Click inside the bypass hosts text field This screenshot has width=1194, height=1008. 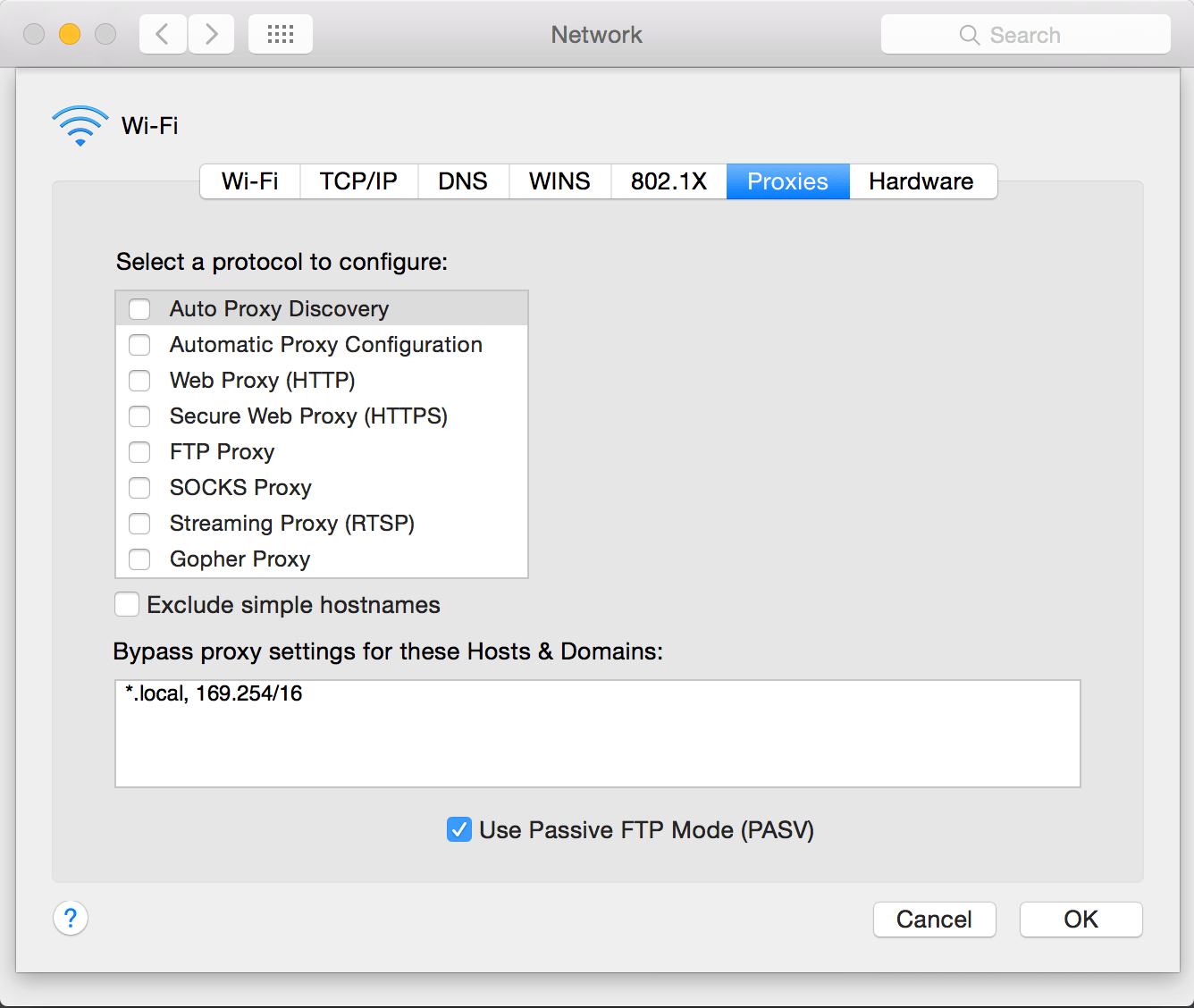597,733
